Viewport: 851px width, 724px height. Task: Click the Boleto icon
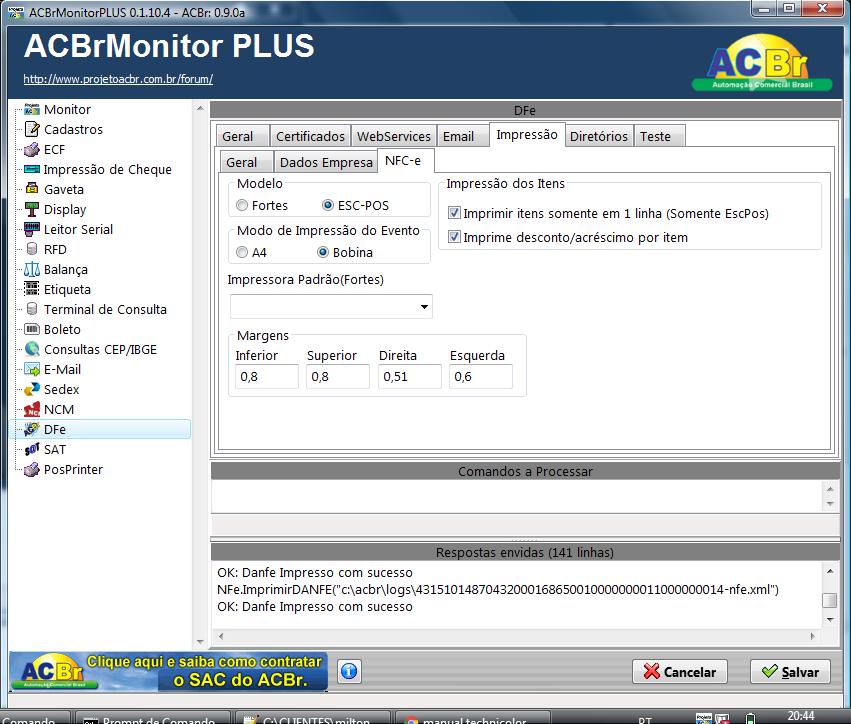[x=32, y=329]
